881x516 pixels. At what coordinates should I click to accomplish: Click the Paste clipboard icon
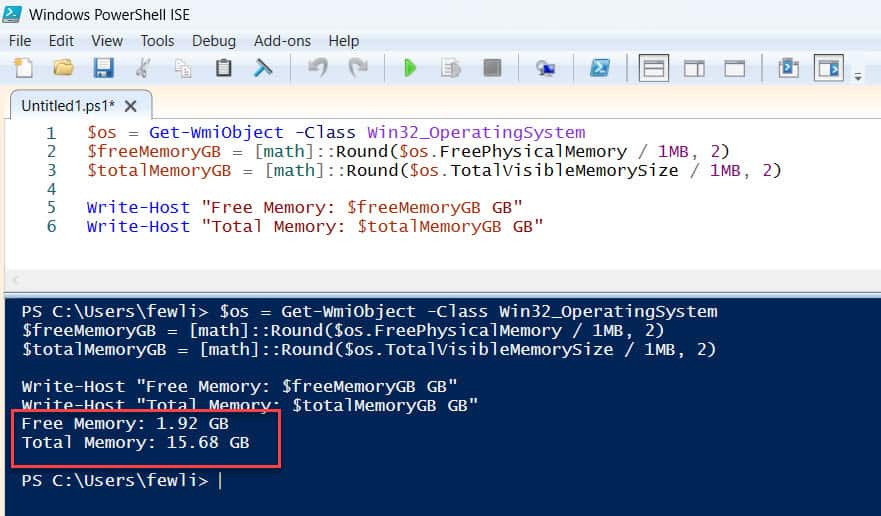(x=224, y=68)
